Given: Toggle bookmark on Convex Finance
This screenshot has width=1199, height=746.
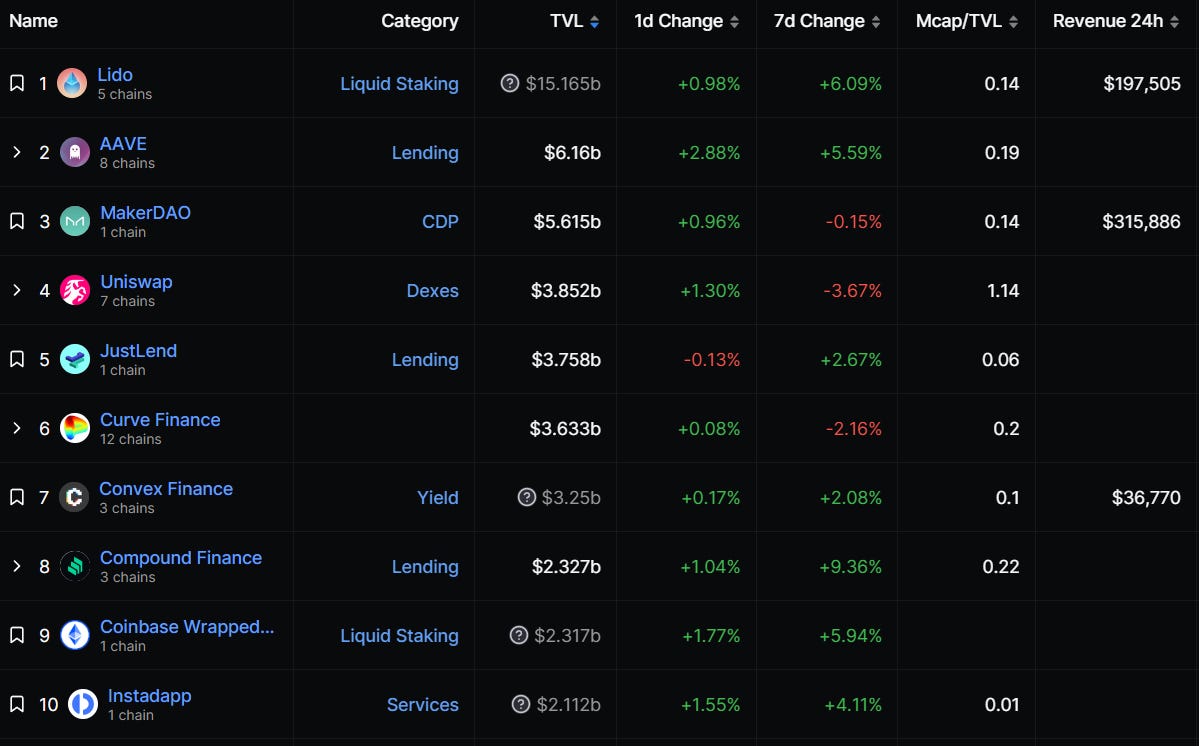Looking at the screenshot, I should pyautogui.click(x=17, y=497).
